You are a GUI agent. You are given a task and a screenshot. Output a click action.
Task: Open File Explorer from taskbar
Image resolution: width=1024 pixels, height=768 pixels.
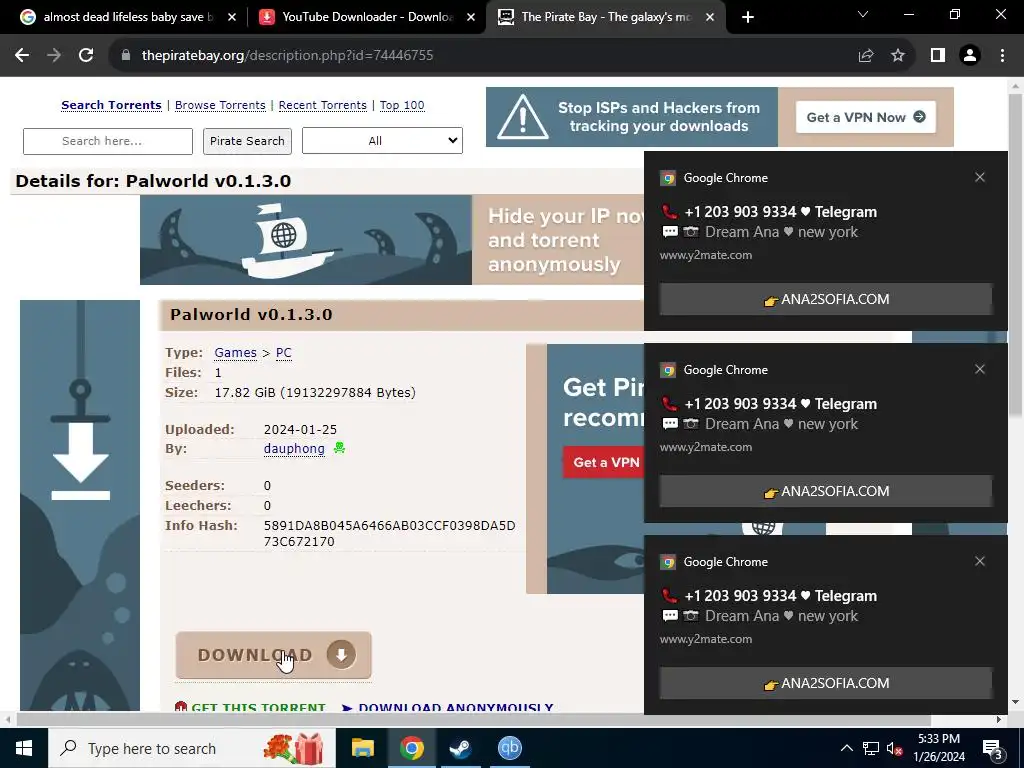pyautogui.click(x=362, y=748)
